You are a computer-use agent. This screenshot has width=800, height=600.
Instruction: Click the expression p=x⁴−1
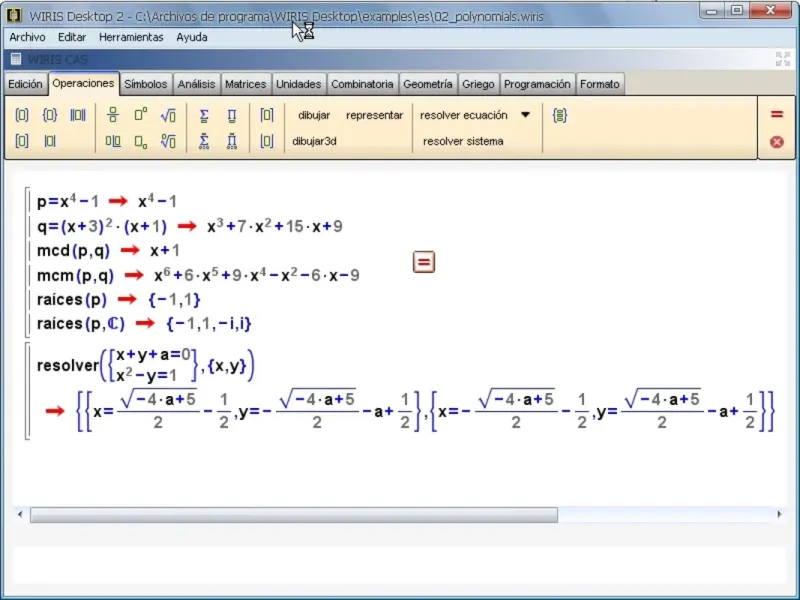(x=68, y=201)
